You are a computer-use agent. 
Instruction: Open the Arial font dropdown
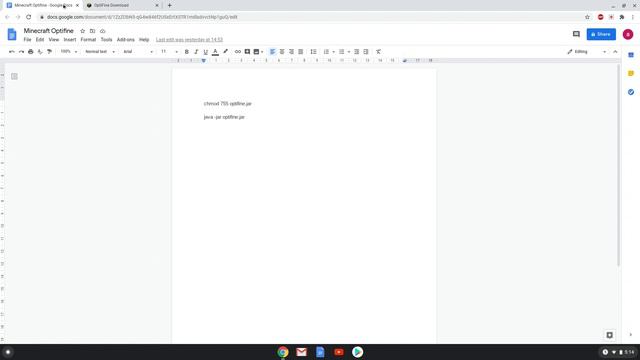tap(138, 52)
